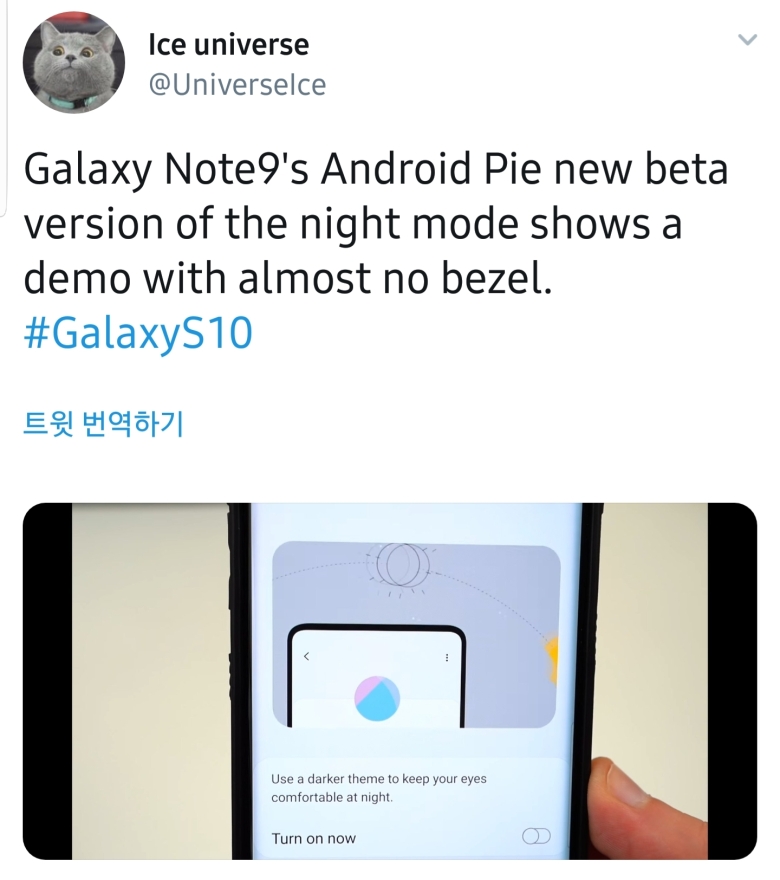Screen dimensions: 780x880
Task: Click the yellow sun icon in the illustration
Action: [550, 660]
